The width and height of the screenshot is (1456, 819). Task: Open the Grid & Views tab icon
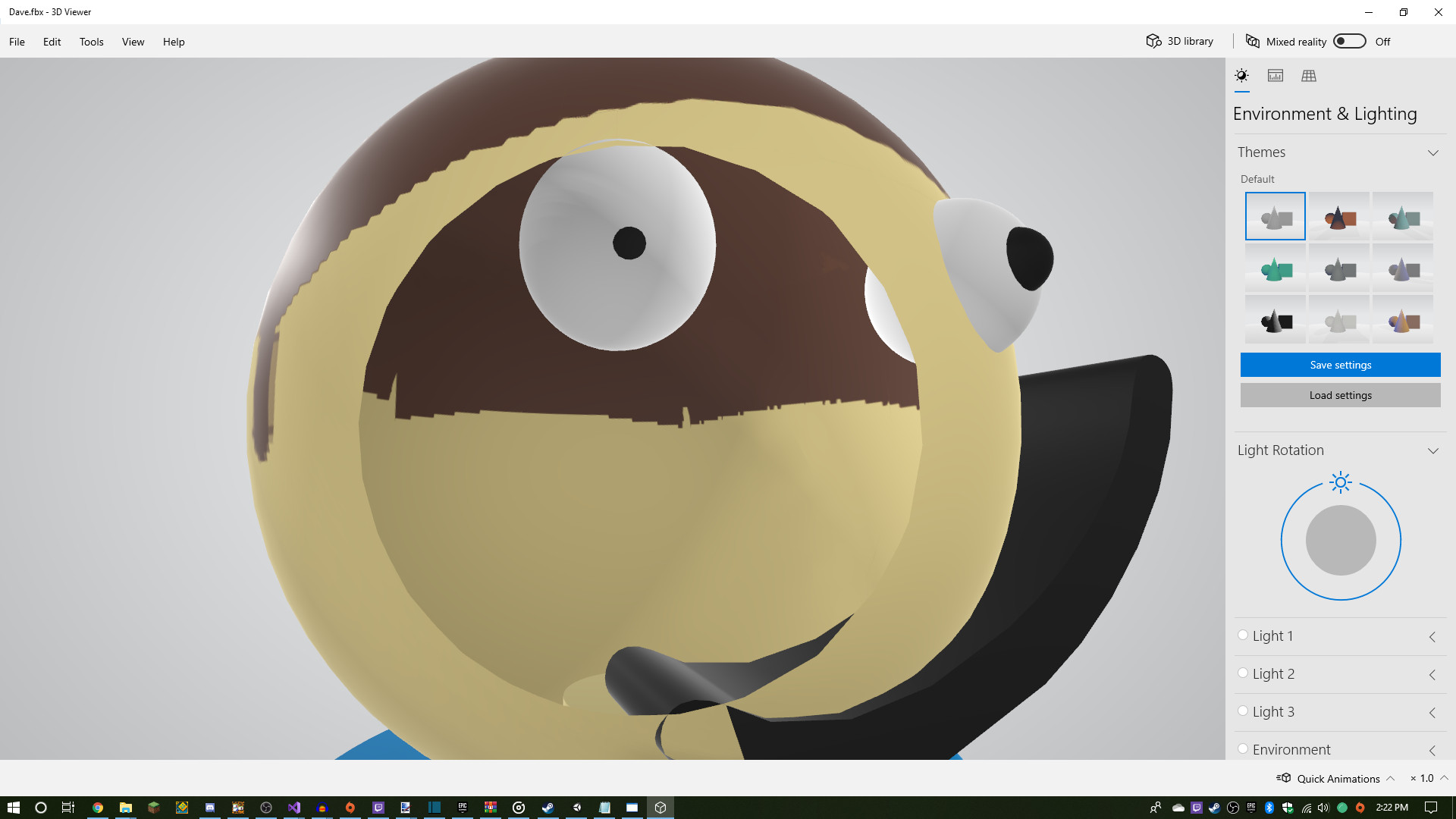point(1309,76)
